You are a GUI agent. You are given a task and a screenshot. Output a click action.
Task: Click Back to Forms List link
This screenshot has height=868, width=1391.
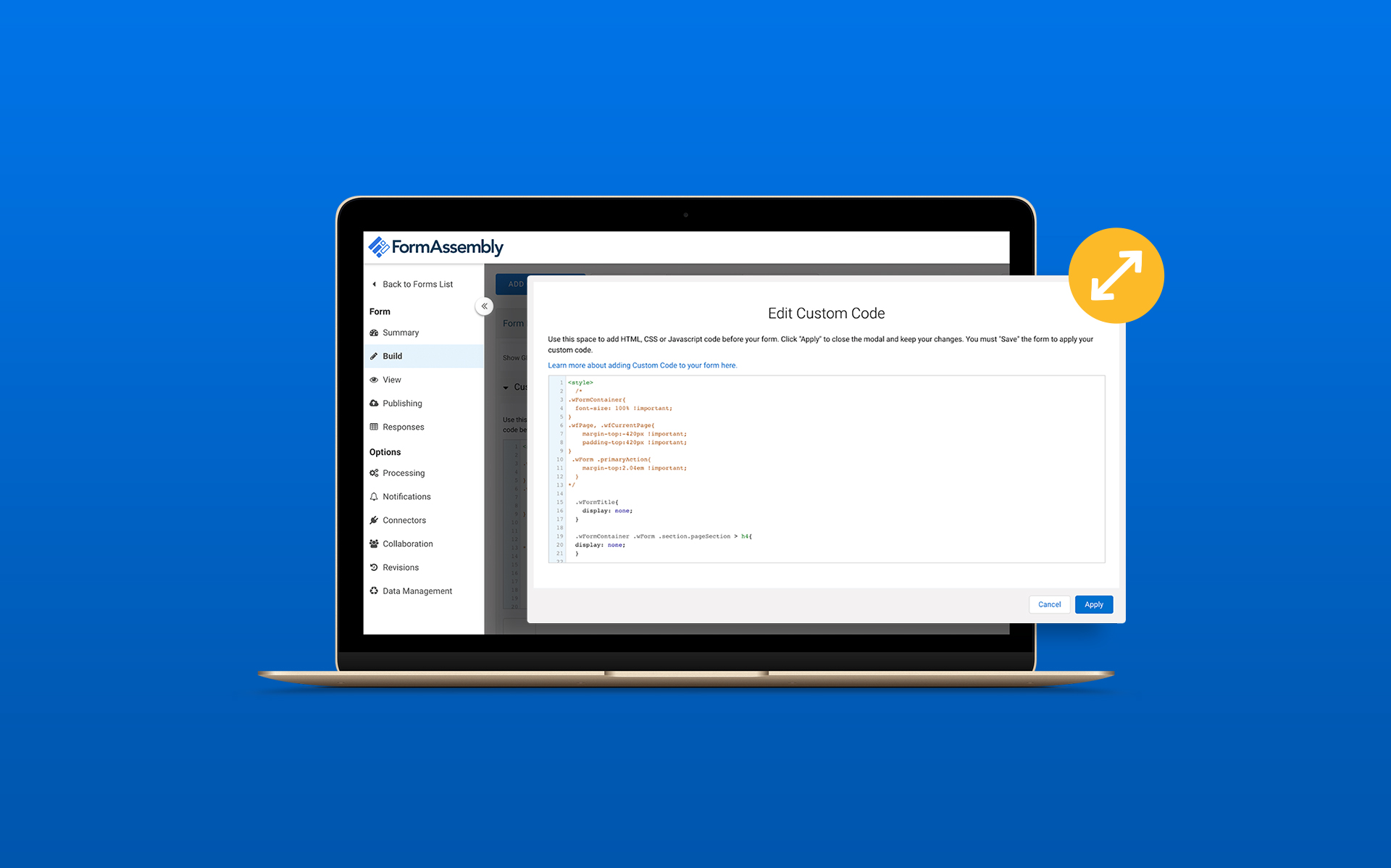[x=415, y=284]
